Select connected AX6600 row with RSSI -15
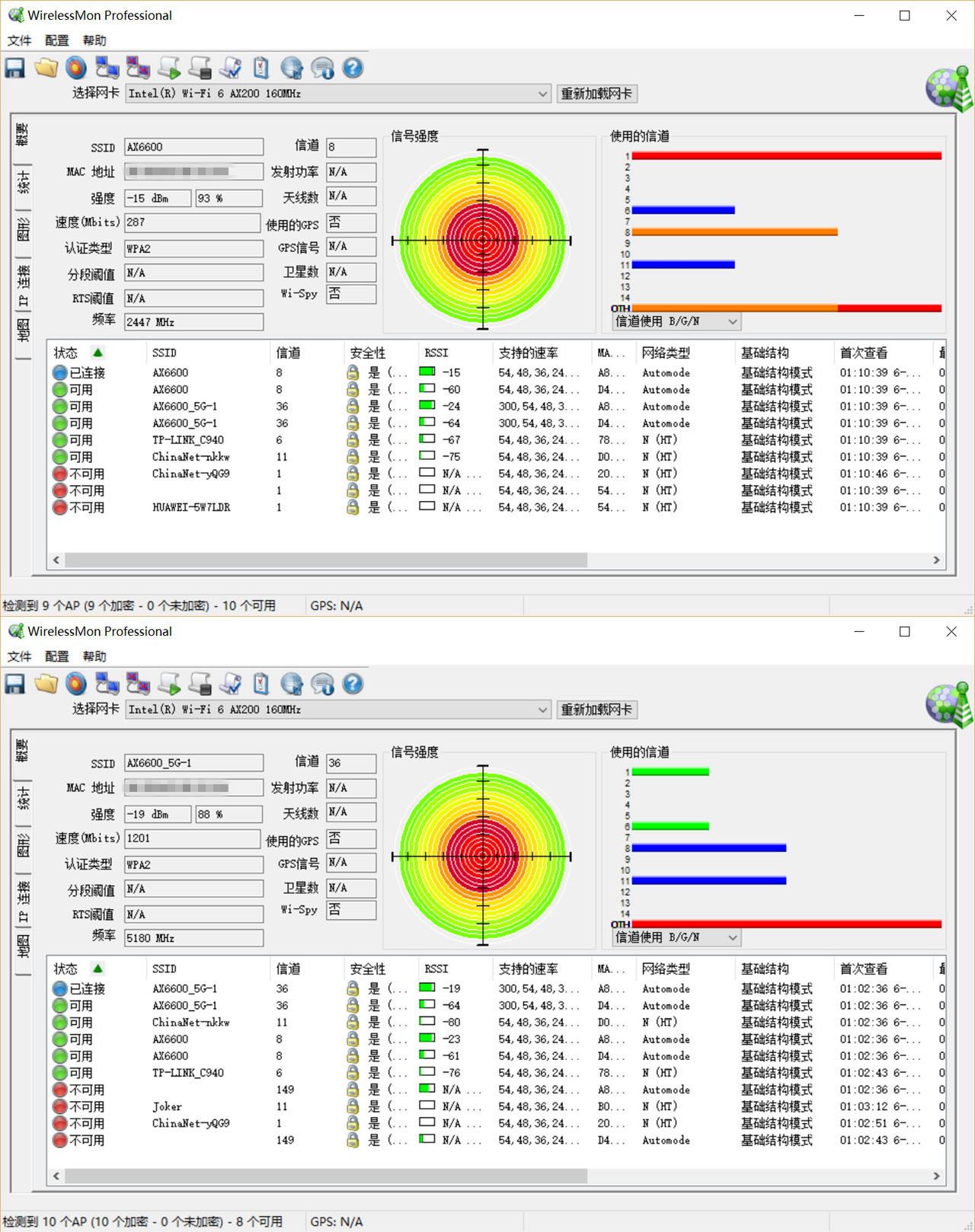 tap(497, 372)
